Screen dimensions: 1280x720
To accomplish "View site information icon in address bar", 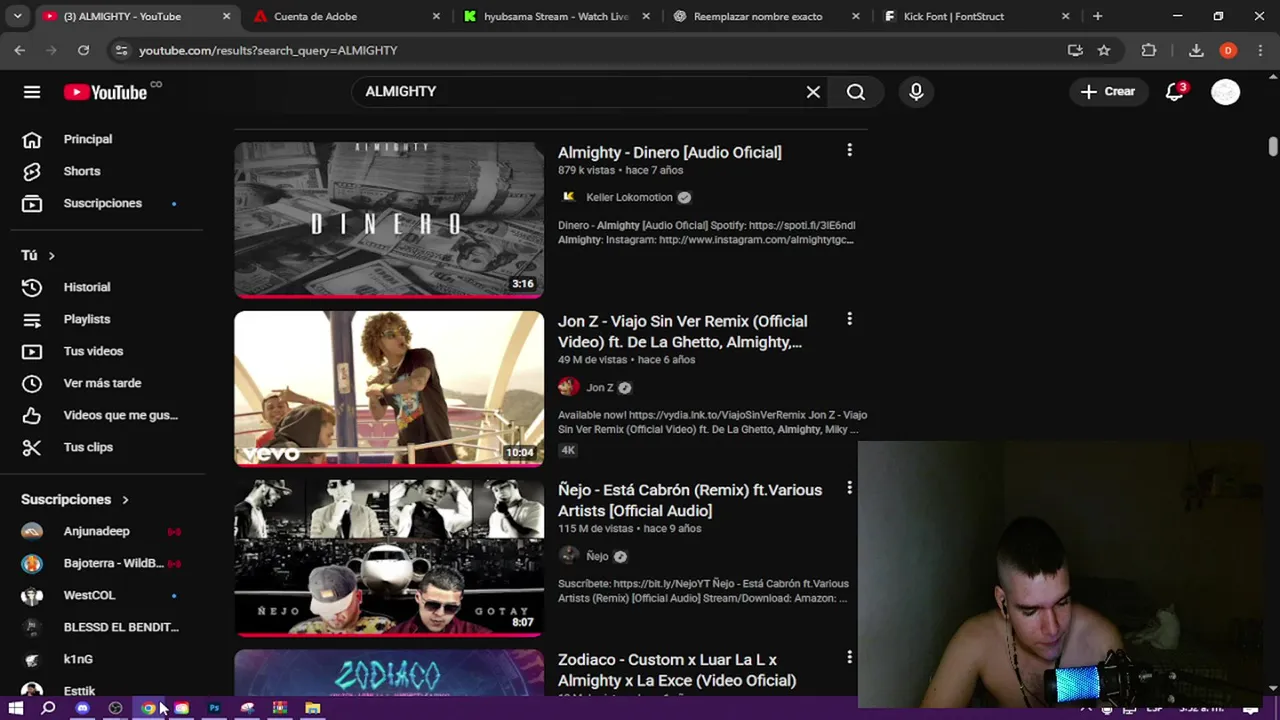I will tap(121, 50).
